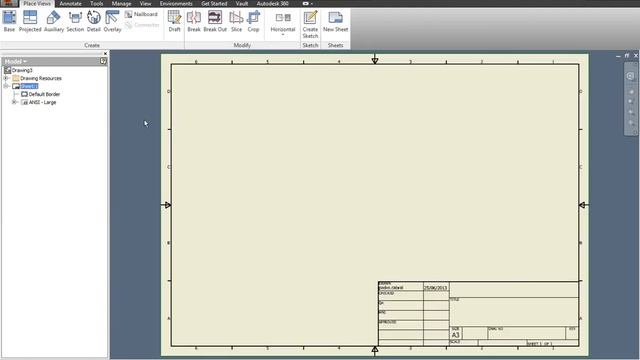Close the Model browser panel
This screenshot has width=640, height=360.
(x=105, y=53)
